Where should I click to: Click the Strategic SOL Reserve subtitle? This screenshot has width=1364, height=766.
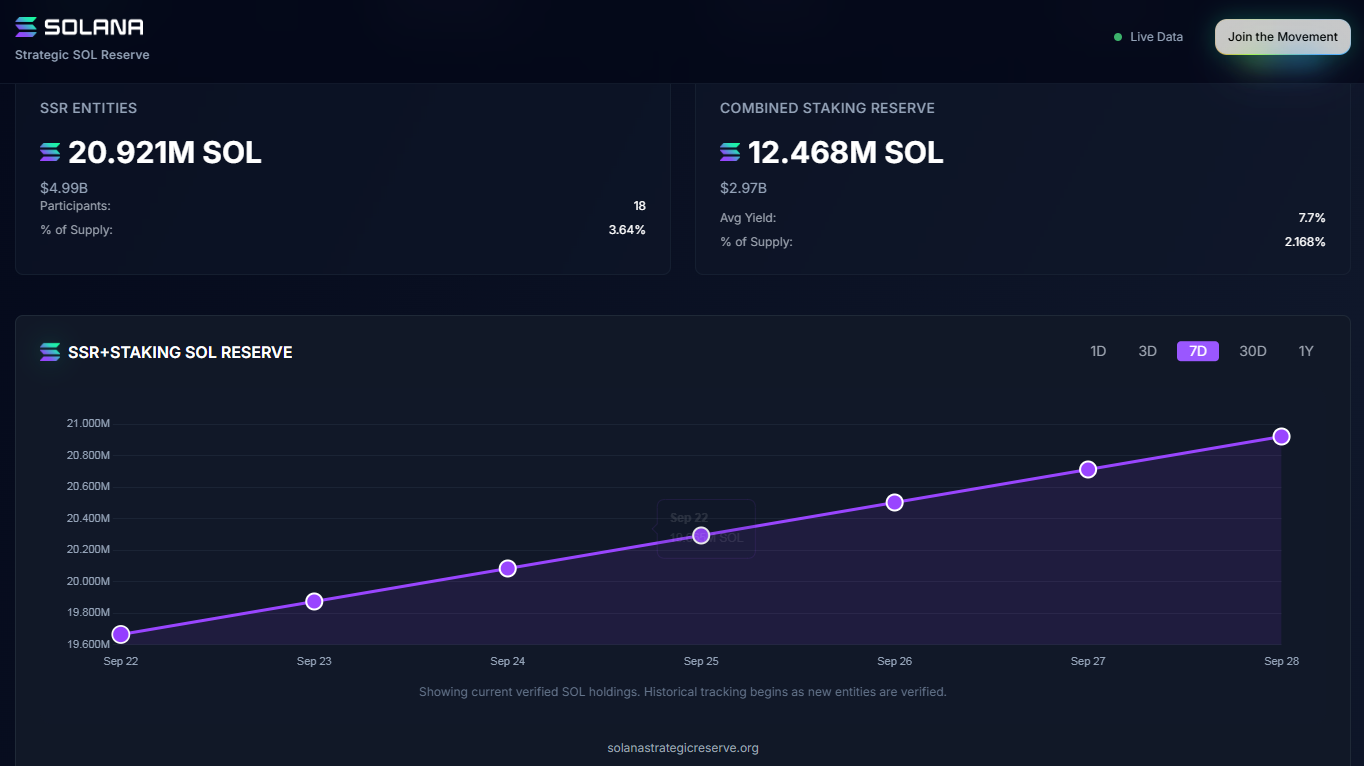[x=82, y=55]
